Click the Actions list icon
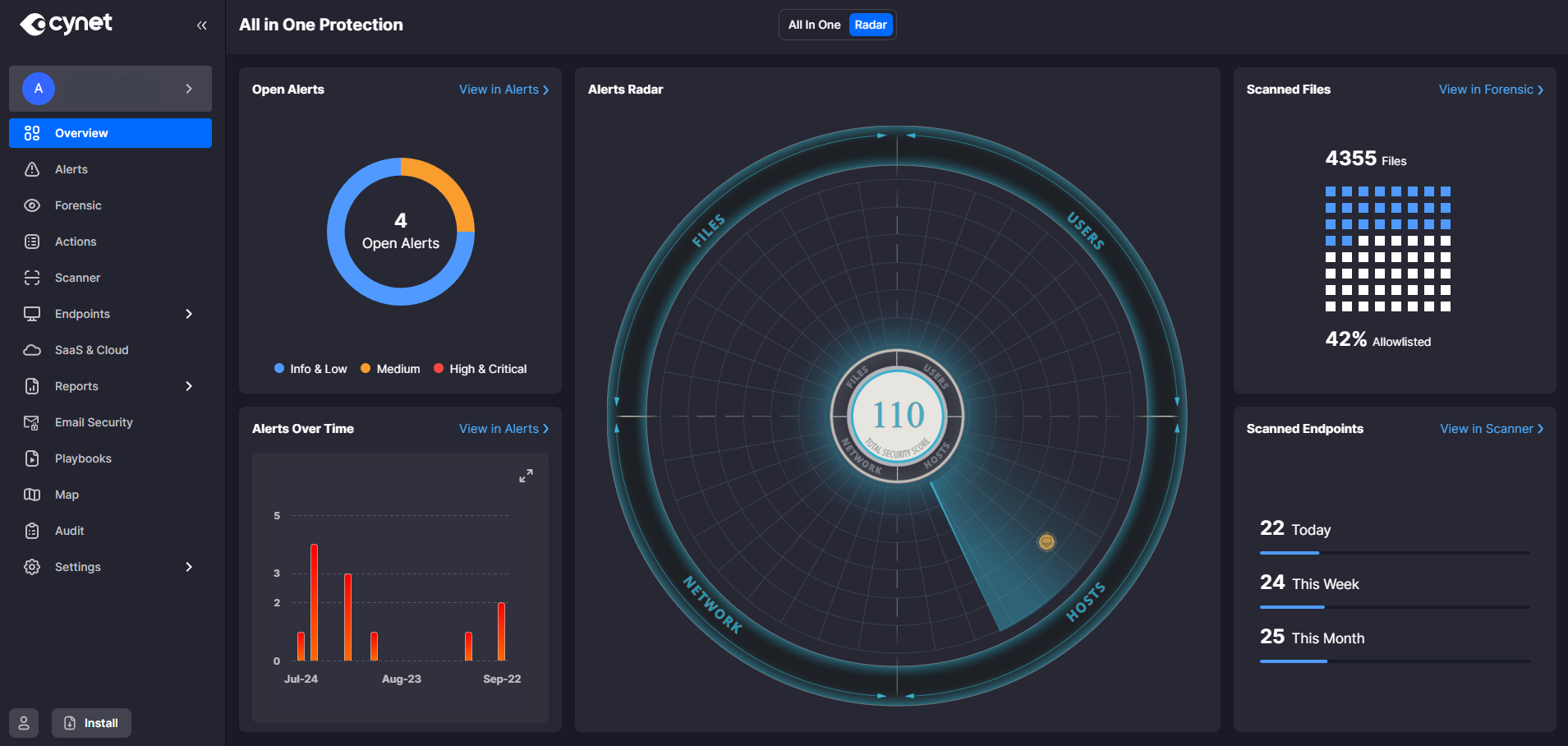The height and width of the screenshot is (746, 1568). [32, 242]
